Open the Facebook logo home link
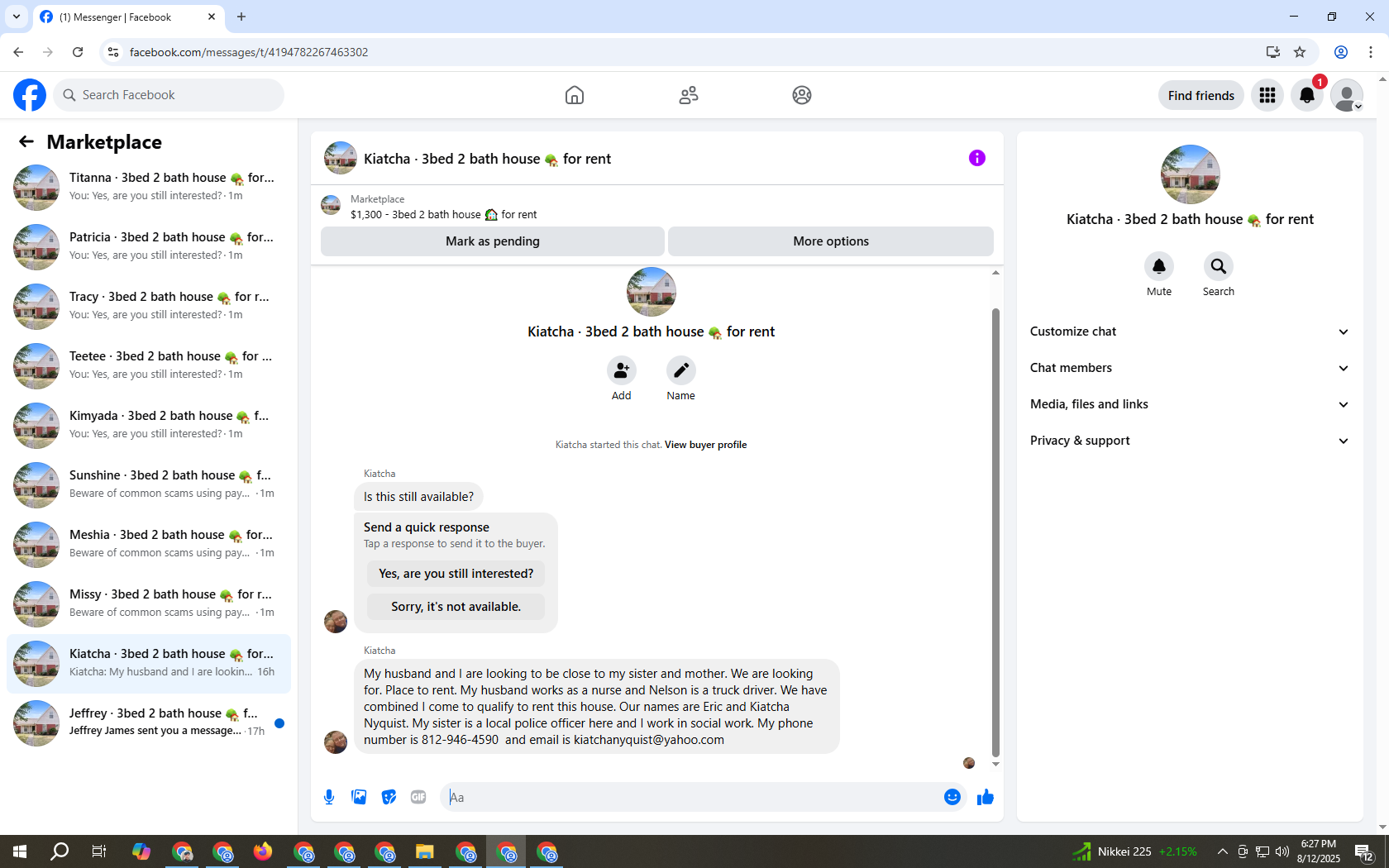Viewport: 1389px width, 868px height. [x=30, y=95]
